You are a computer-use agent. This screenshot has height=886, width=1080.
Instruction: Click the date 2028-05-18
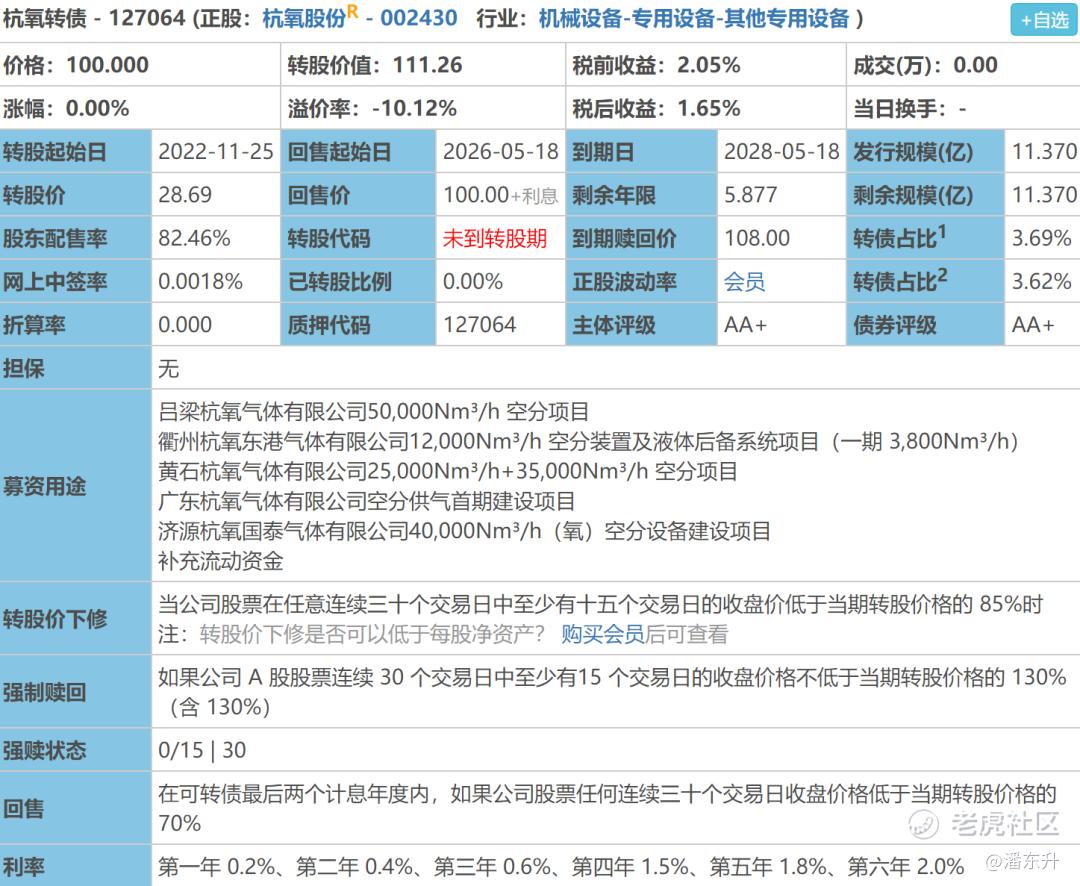(x=781, y=152)
